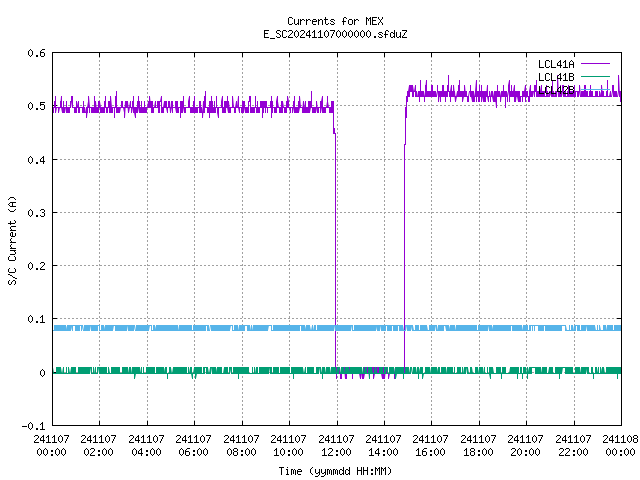Click the x-axis tick label 241107 14:00
The height and width of the screenshot is (480, 640).
tap(383, 446)
